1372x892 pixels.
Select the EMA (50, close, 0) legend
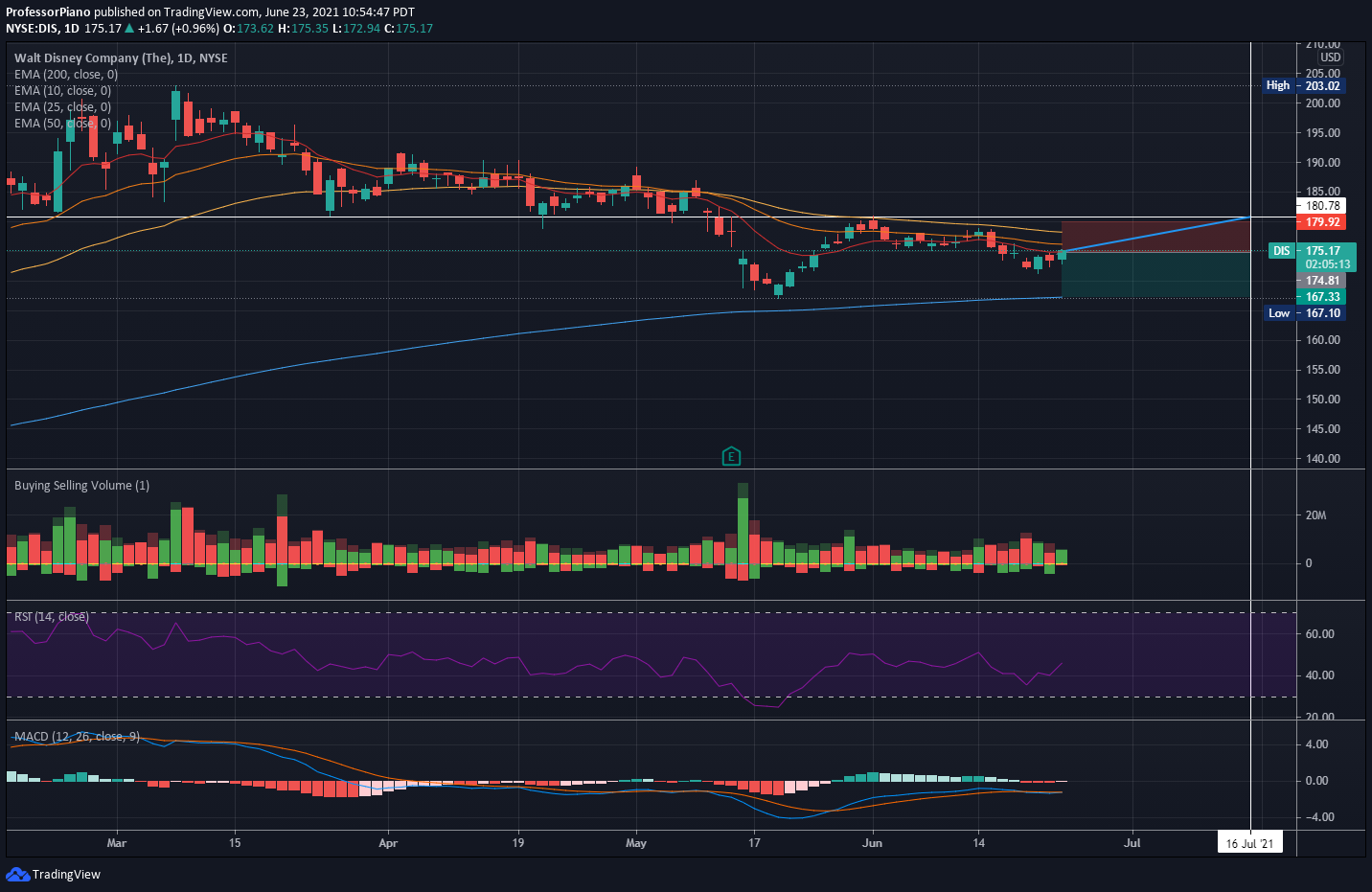point(62,123)
